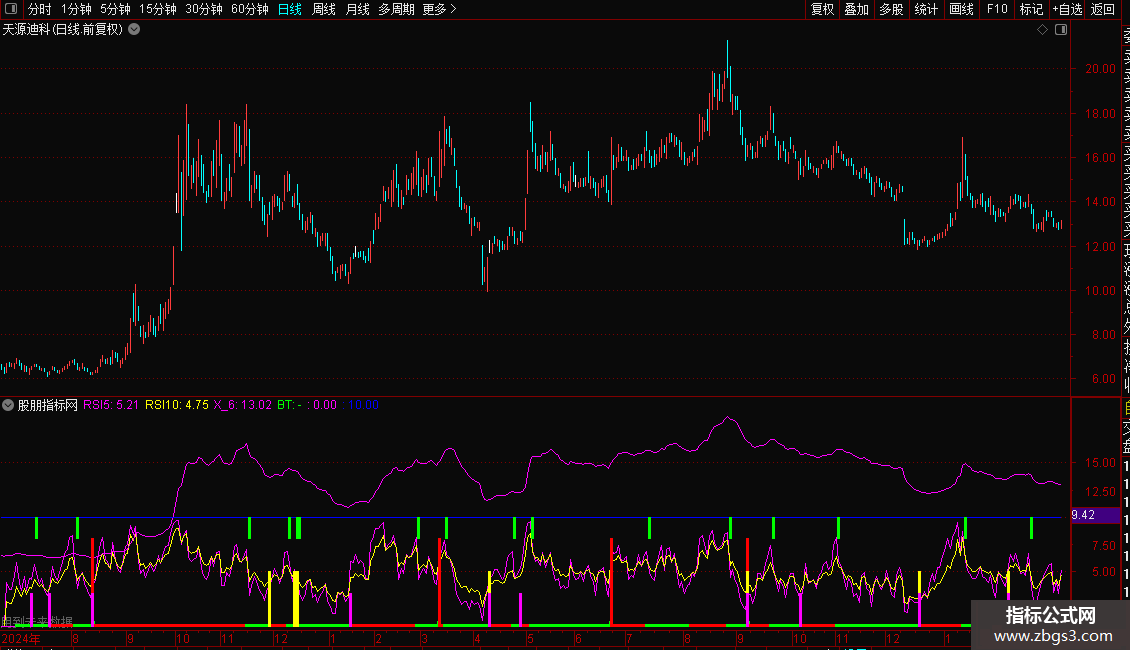This screenshot has height=650, width=1130.
Task: Toggle the side panel icon beside the diamond
Action: click(1061, 29)
